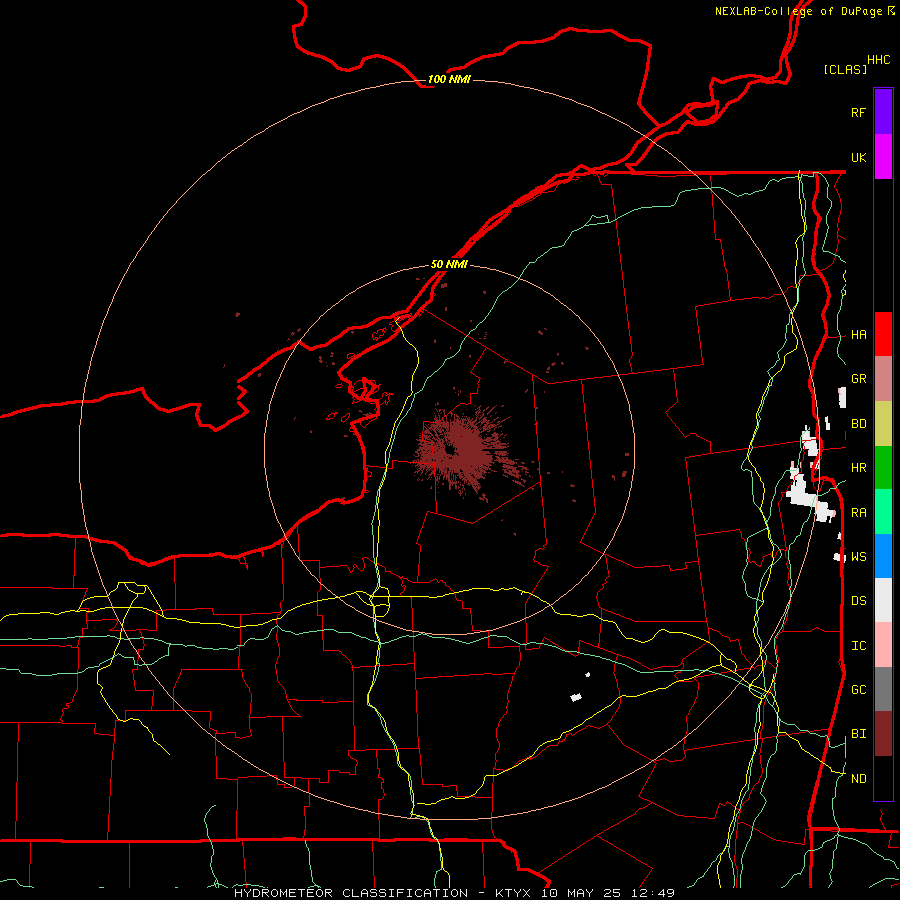
Task: Click the HA red legend swatch
Action: click(883, 334)
